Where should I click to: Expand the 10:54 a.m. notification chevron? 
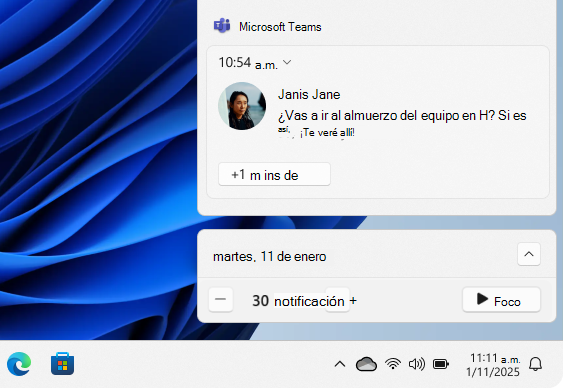pyautogui.click(x=287, y=62)
